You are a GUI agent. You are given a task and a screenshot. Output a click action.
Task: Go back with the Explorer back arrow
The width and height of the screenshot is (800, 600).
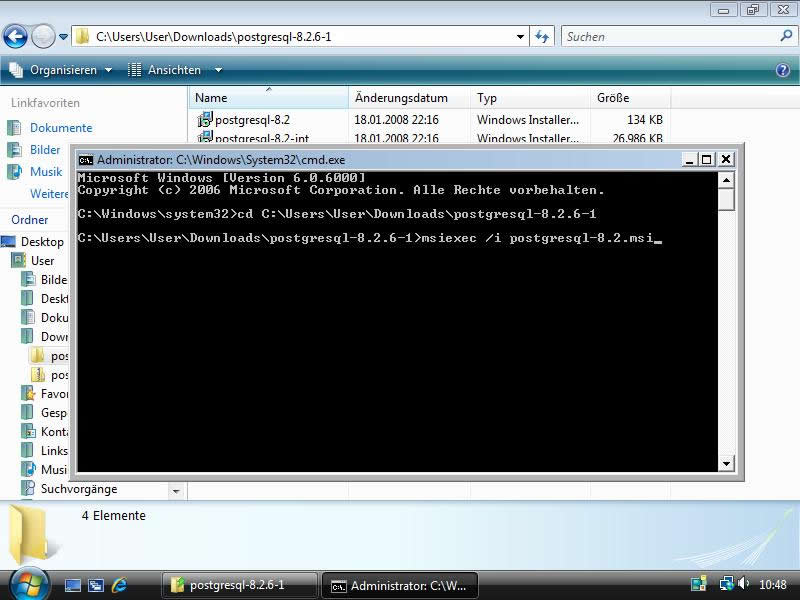[15, 37]
